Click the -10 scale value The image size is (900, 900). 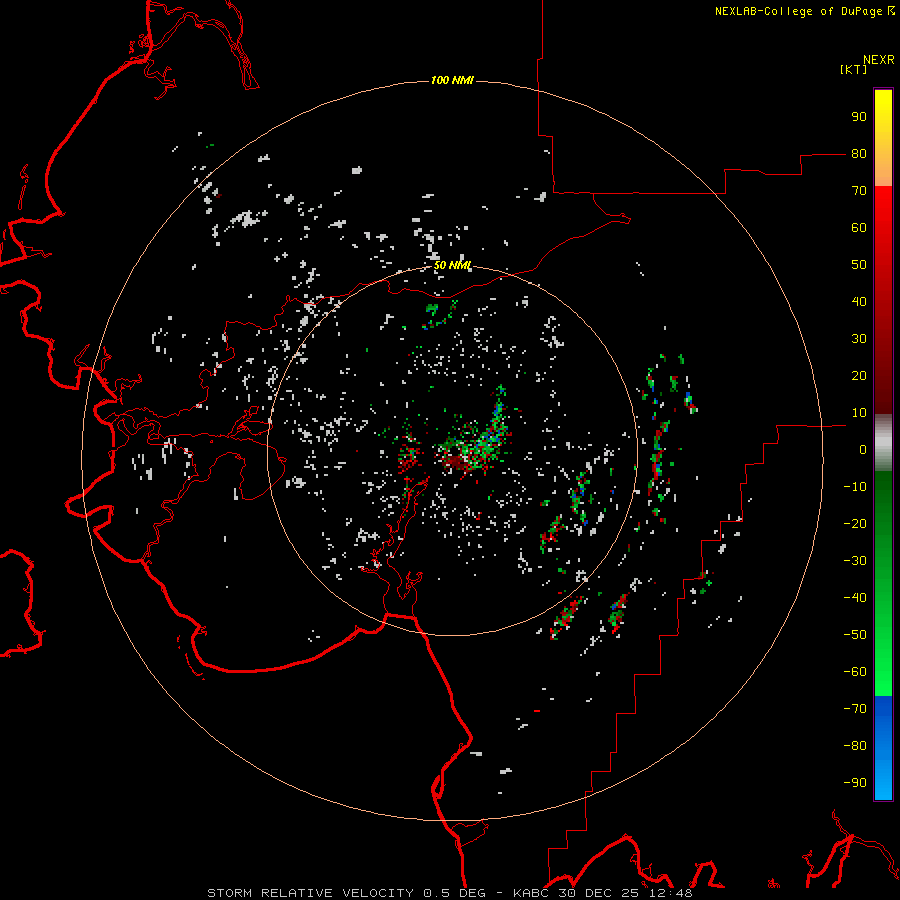coord(855,487)
